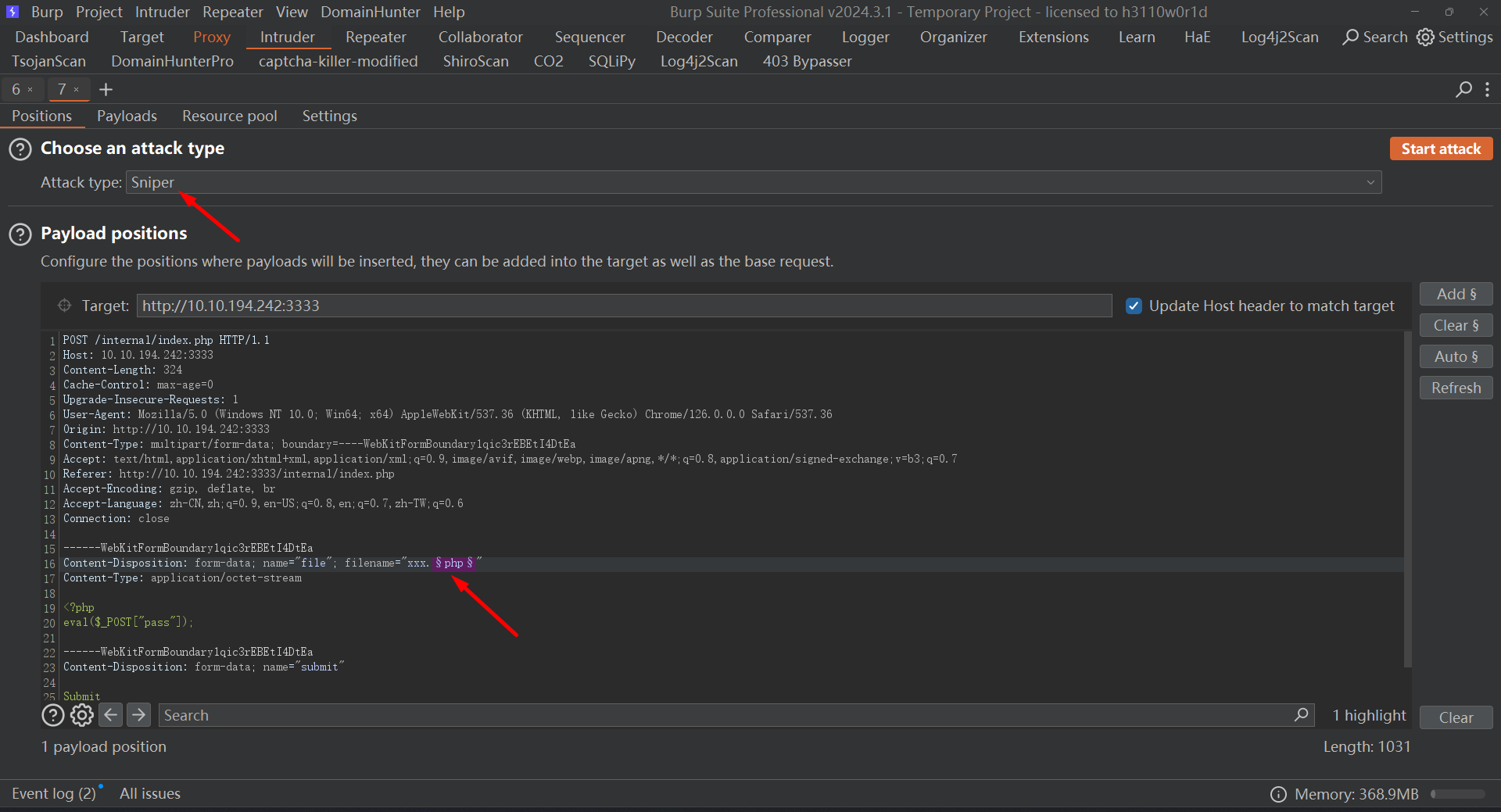This screenshot has width=1501, height=812.
Task: Open the Comparer tab
Action: 777,37
